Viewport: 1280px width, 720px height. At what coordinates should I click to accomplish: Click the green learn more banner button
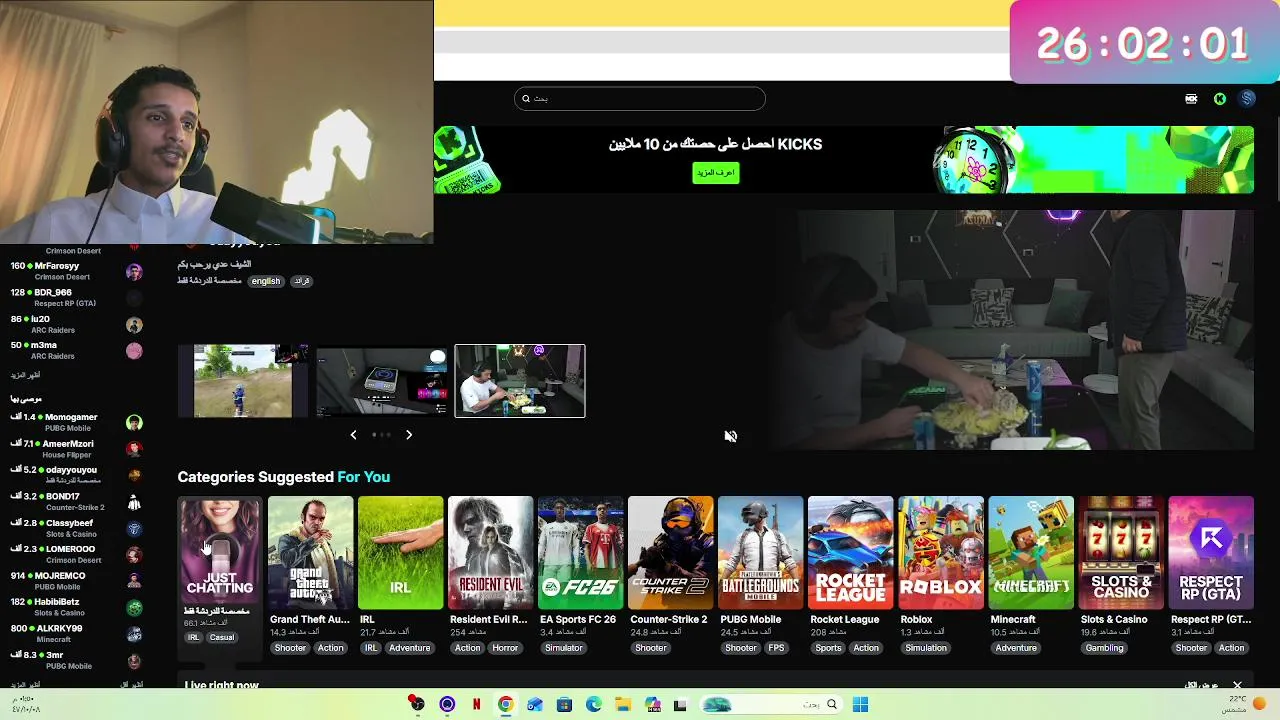716,173
